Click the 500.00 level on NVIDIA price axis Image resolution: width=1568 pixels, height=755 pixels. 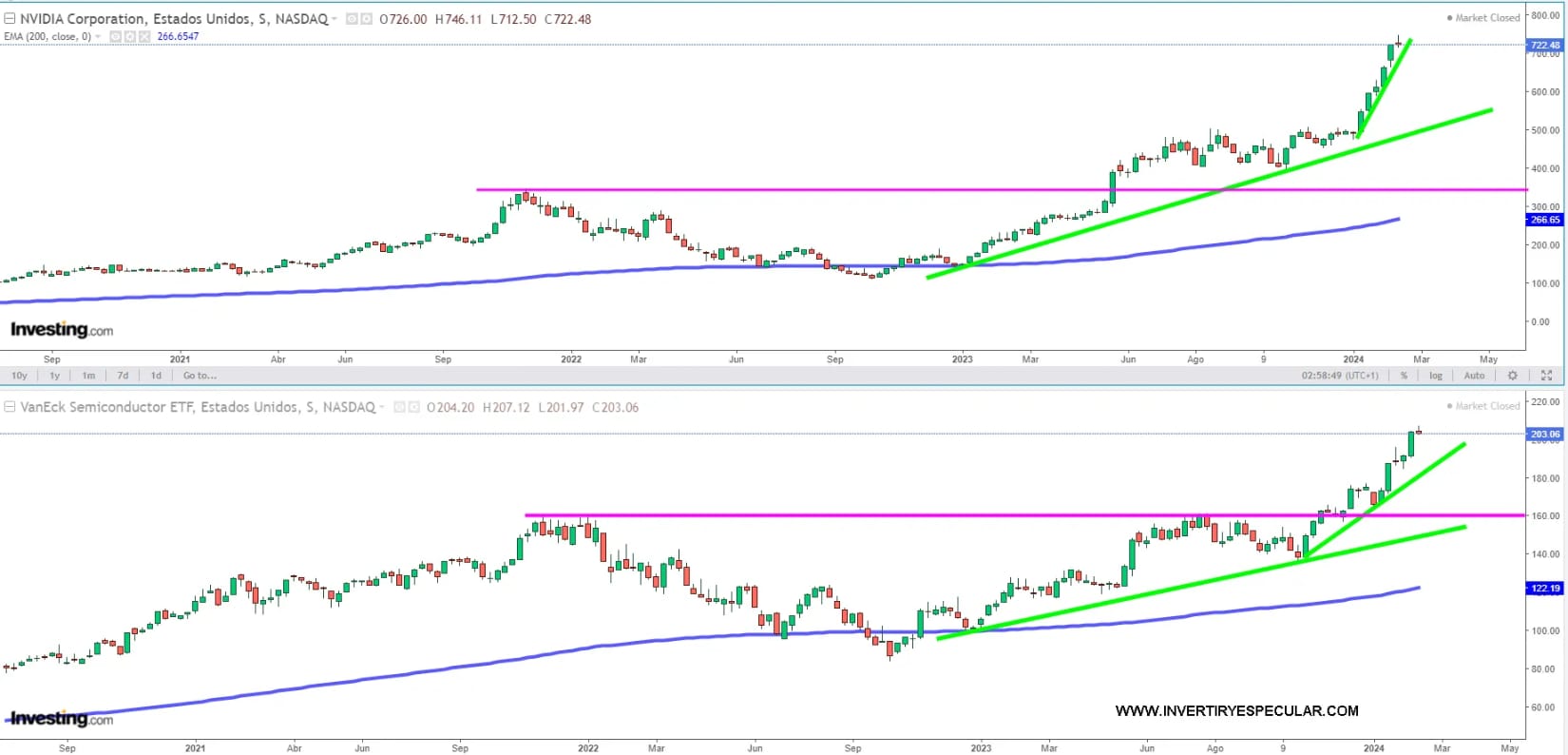(x=1545, y=130)
